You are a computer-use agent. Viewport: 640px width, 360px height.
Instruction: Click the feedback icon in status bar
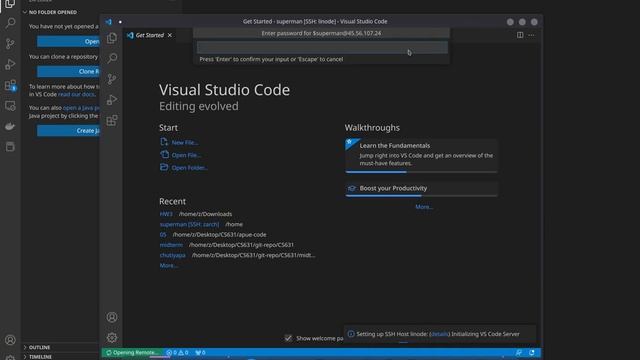[x=519, y=353]
